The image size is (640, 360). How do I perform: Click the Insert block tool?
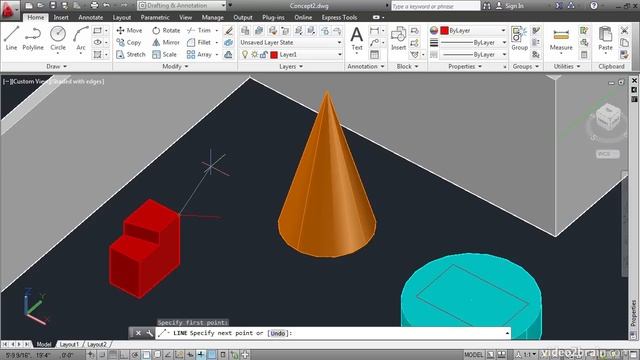pyautogui.click(x=398, y=38)
